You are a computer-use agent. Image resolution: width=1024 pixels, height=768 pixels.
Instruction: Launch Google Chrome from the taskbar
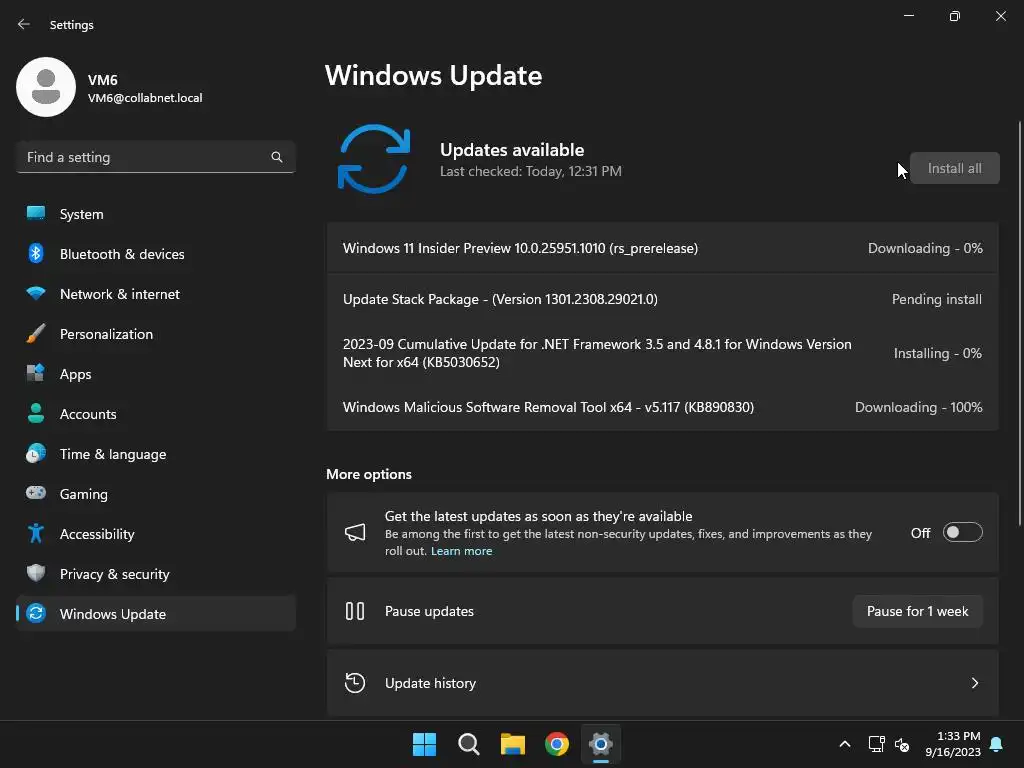pyautogui.click(x=557, y=744)
